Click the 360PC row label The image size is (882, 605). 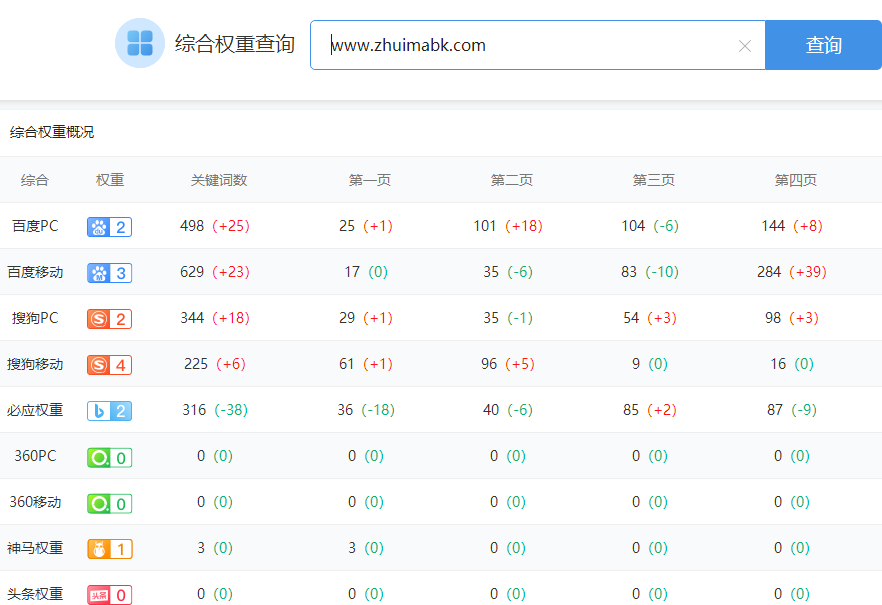coord(35,456)
